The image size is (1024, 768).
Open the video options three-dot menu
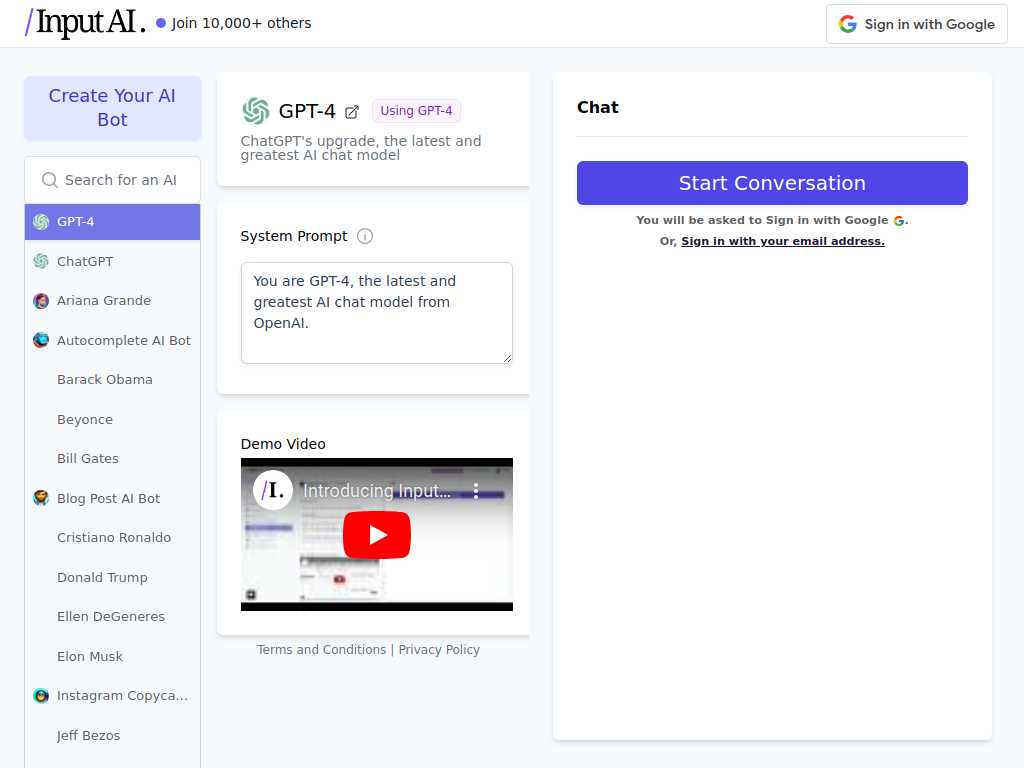point(476,491)
